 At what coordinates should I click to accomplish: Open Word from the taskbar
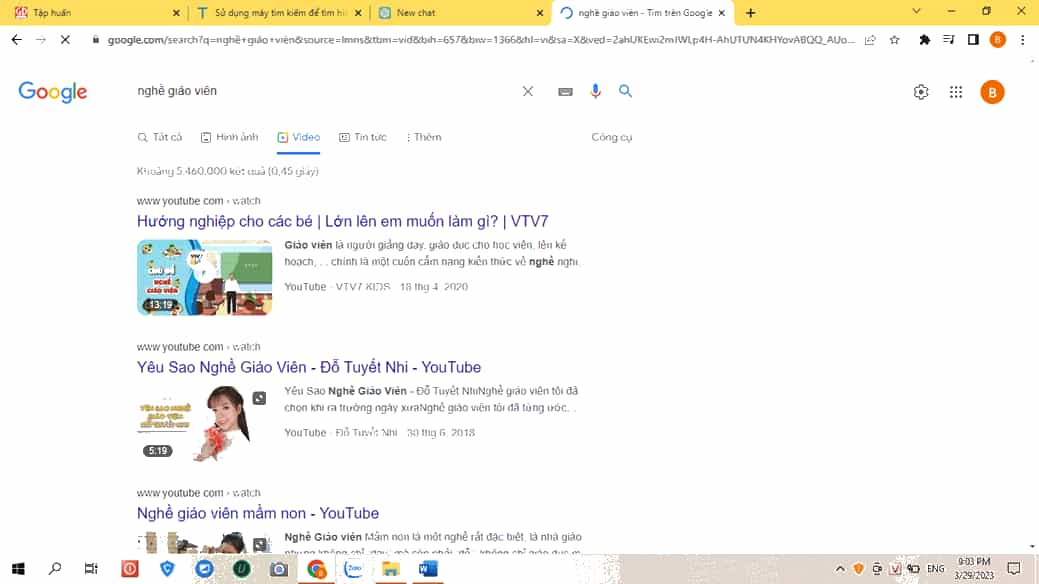[x=427, y=569]
